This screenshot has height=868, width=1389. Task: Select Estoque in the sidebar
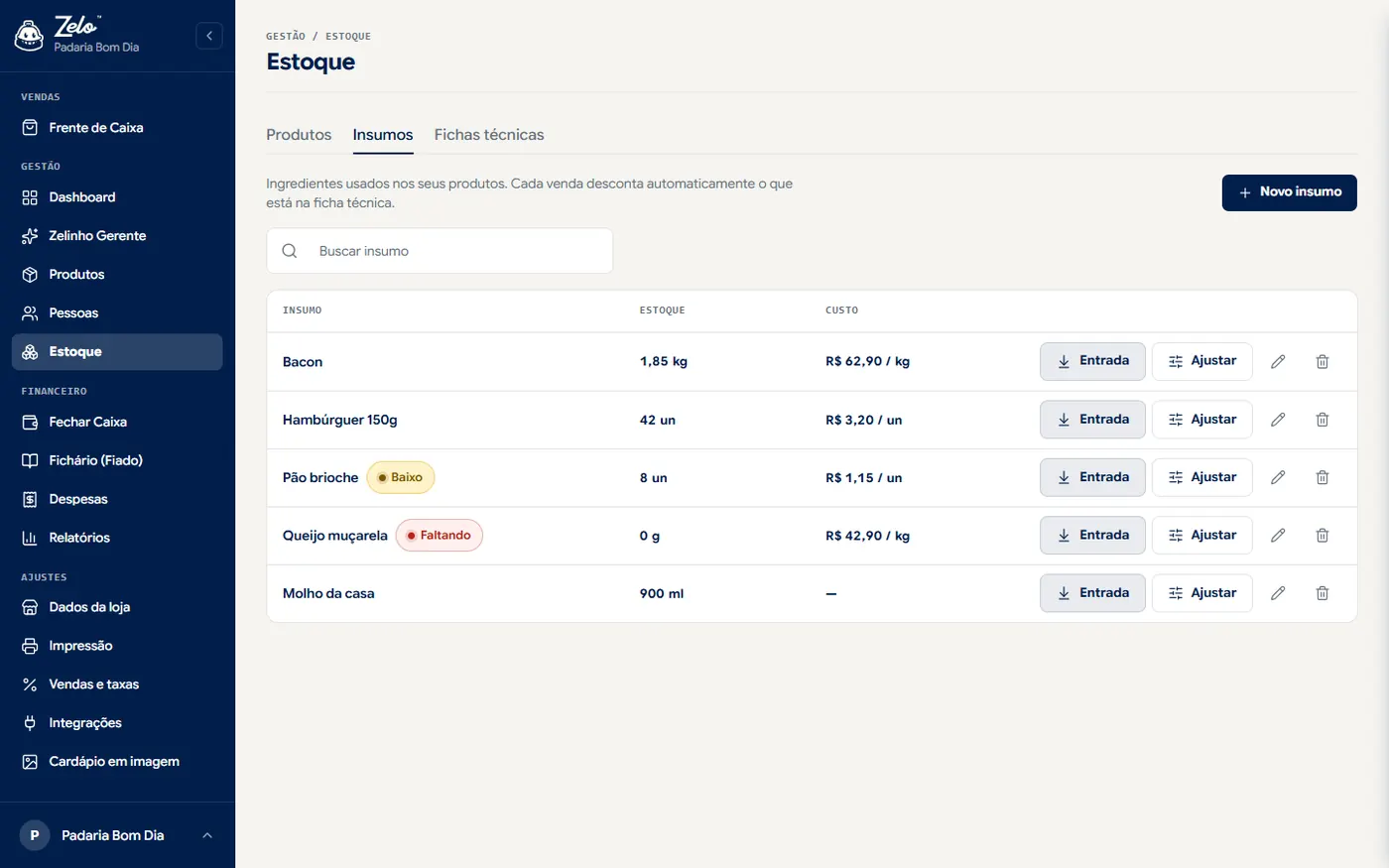pyautogui.click(x=117, y=352)
